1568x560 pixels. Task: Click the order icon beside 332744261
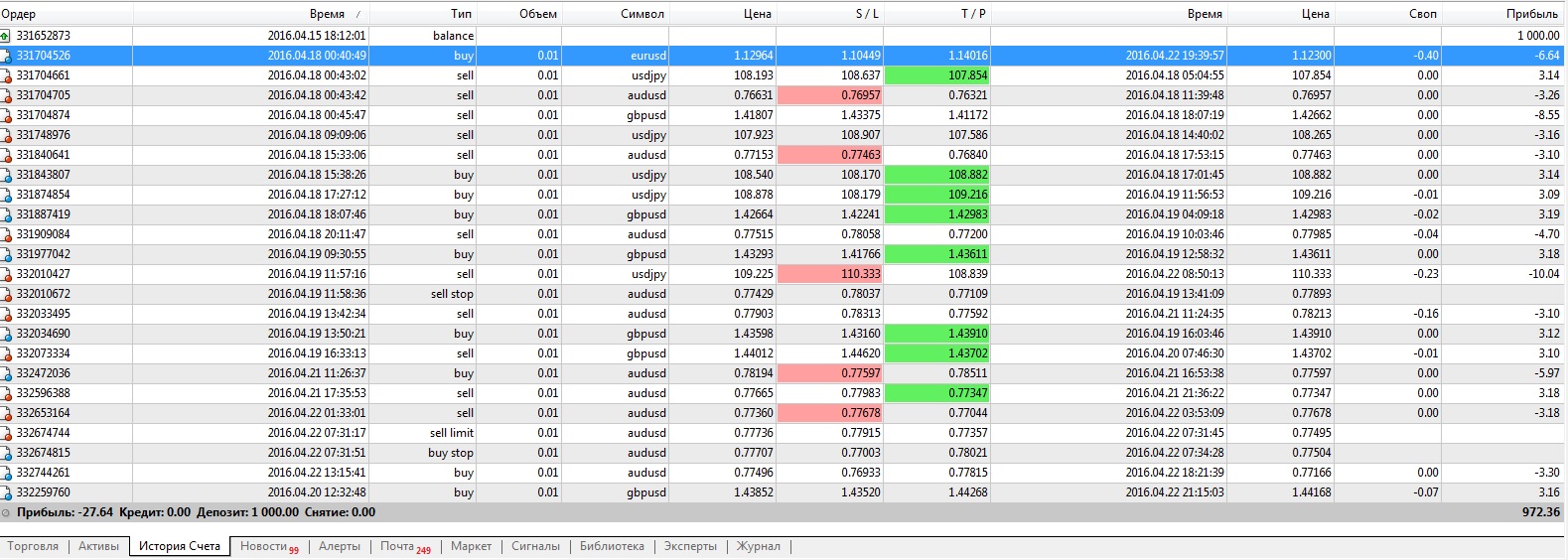(6, 473)
